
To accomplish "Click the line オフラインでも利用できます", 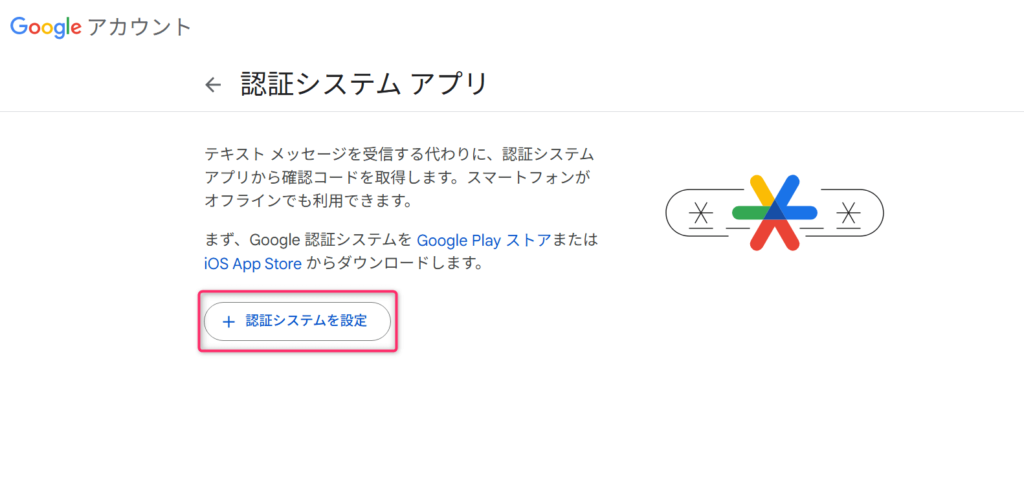I will (x=309, y=200).
